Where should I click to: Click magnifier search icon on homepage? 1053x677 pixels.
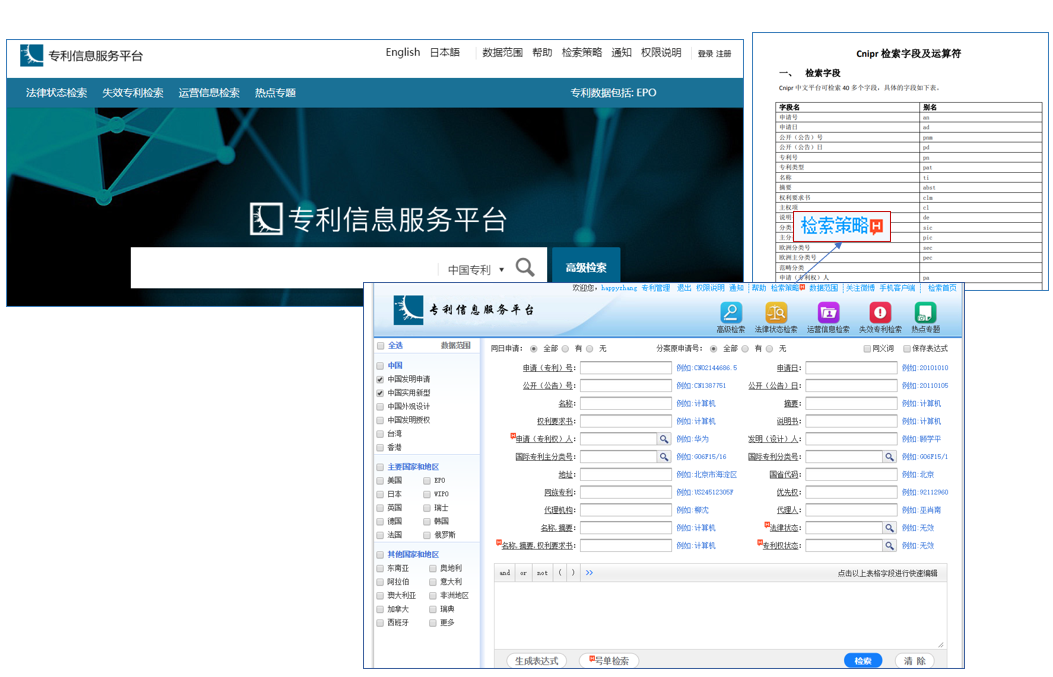[525, 267]
